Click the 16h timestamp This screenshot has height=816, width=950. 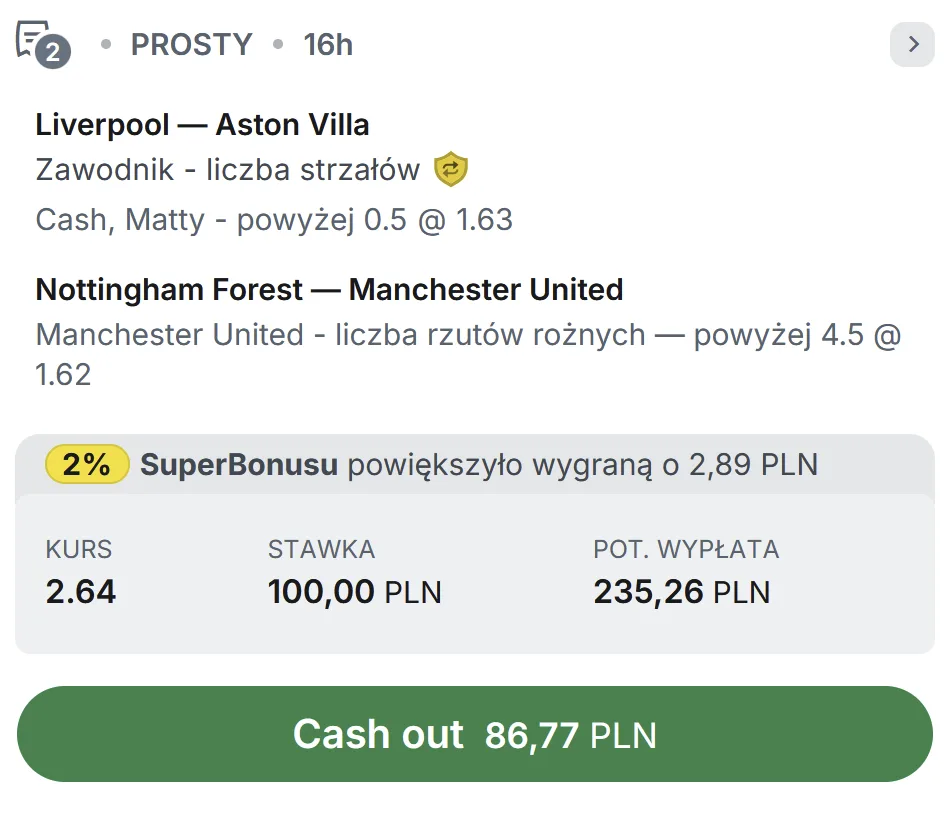pyautogui.click(x=328, y=44)
